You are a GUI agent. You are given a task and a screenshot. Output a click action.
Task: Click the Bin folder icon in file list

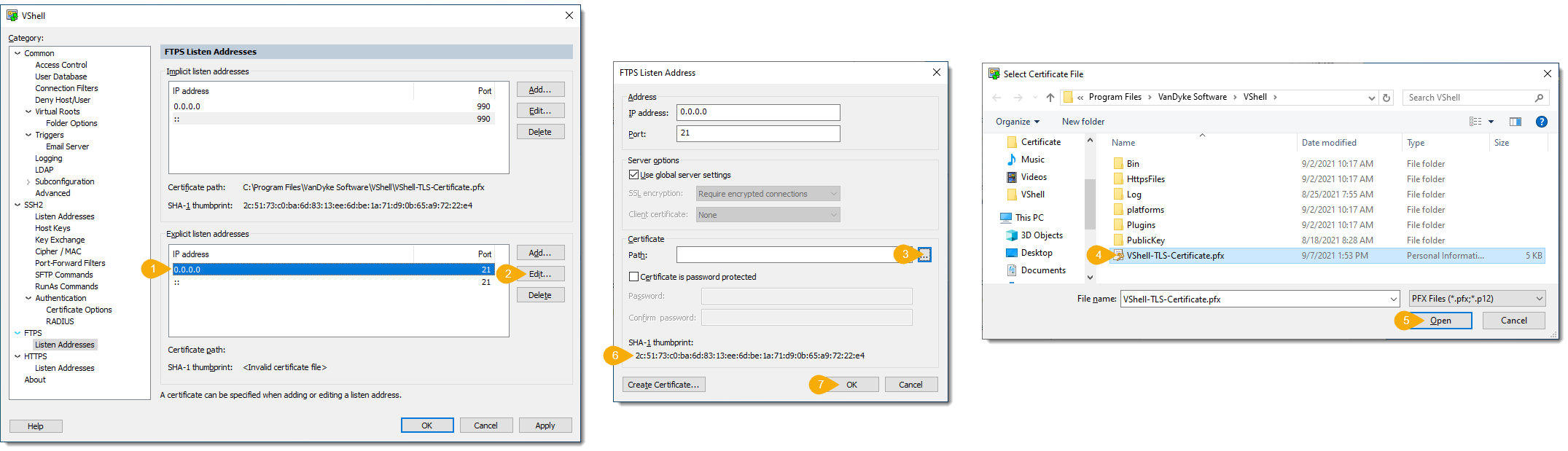pyautogui.click(x=1118, y=164)
